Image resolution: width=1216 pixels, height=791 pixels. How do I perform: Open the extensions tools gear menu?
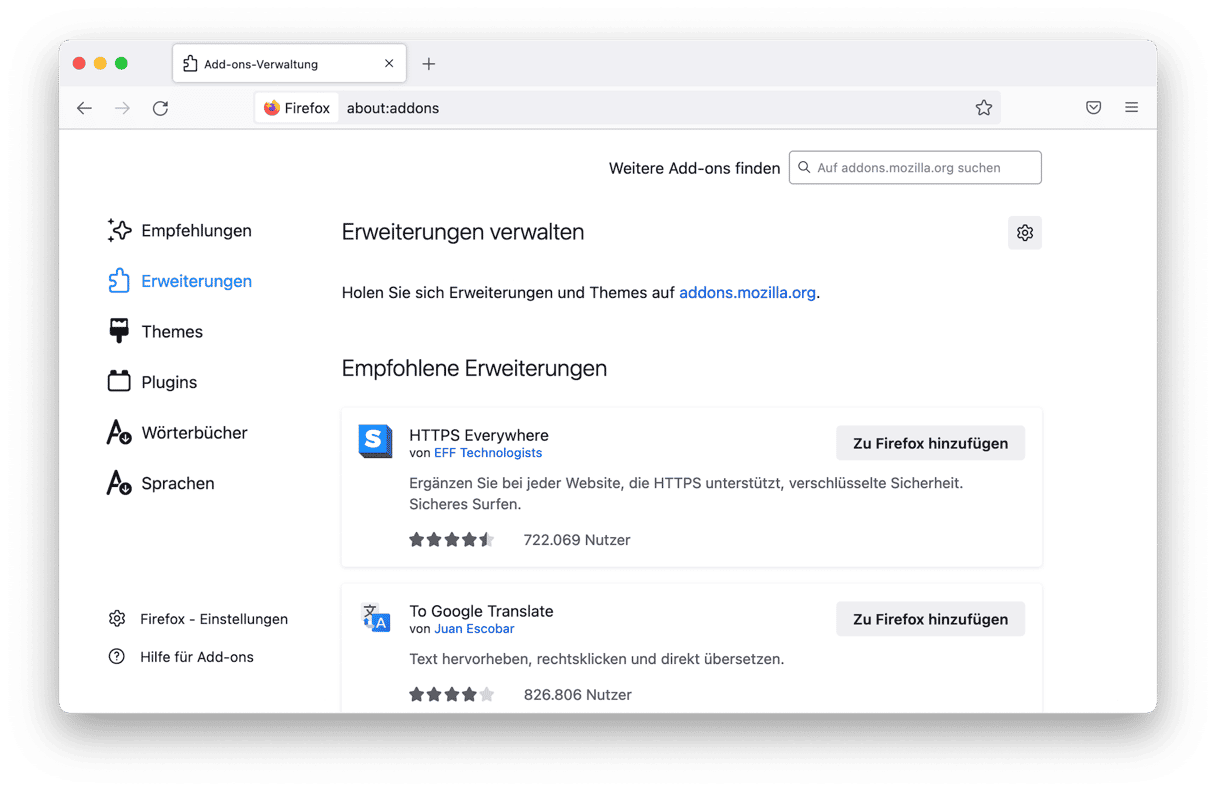click(1025, 233)
